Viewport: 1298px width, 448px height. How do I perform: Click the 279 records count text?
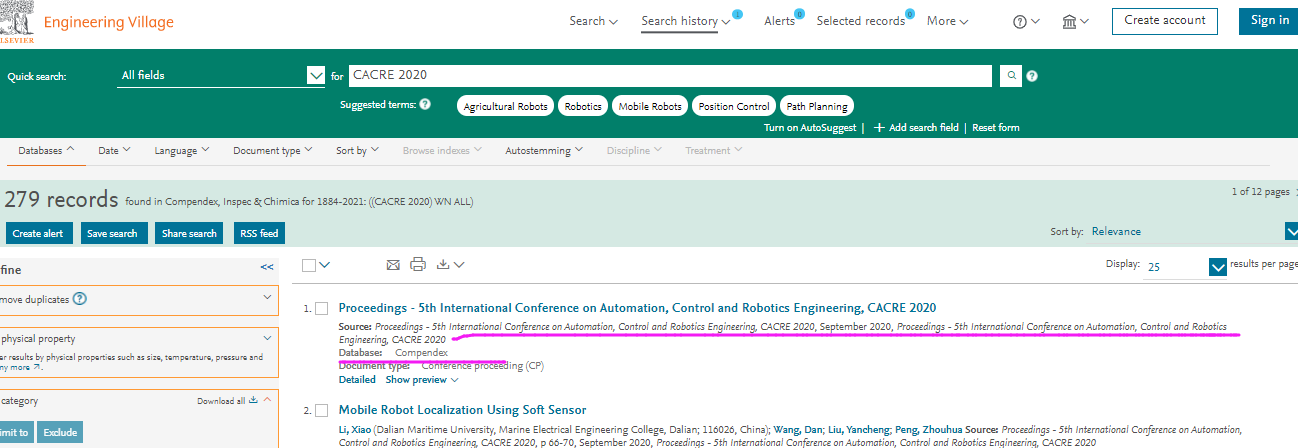(61, 199)
